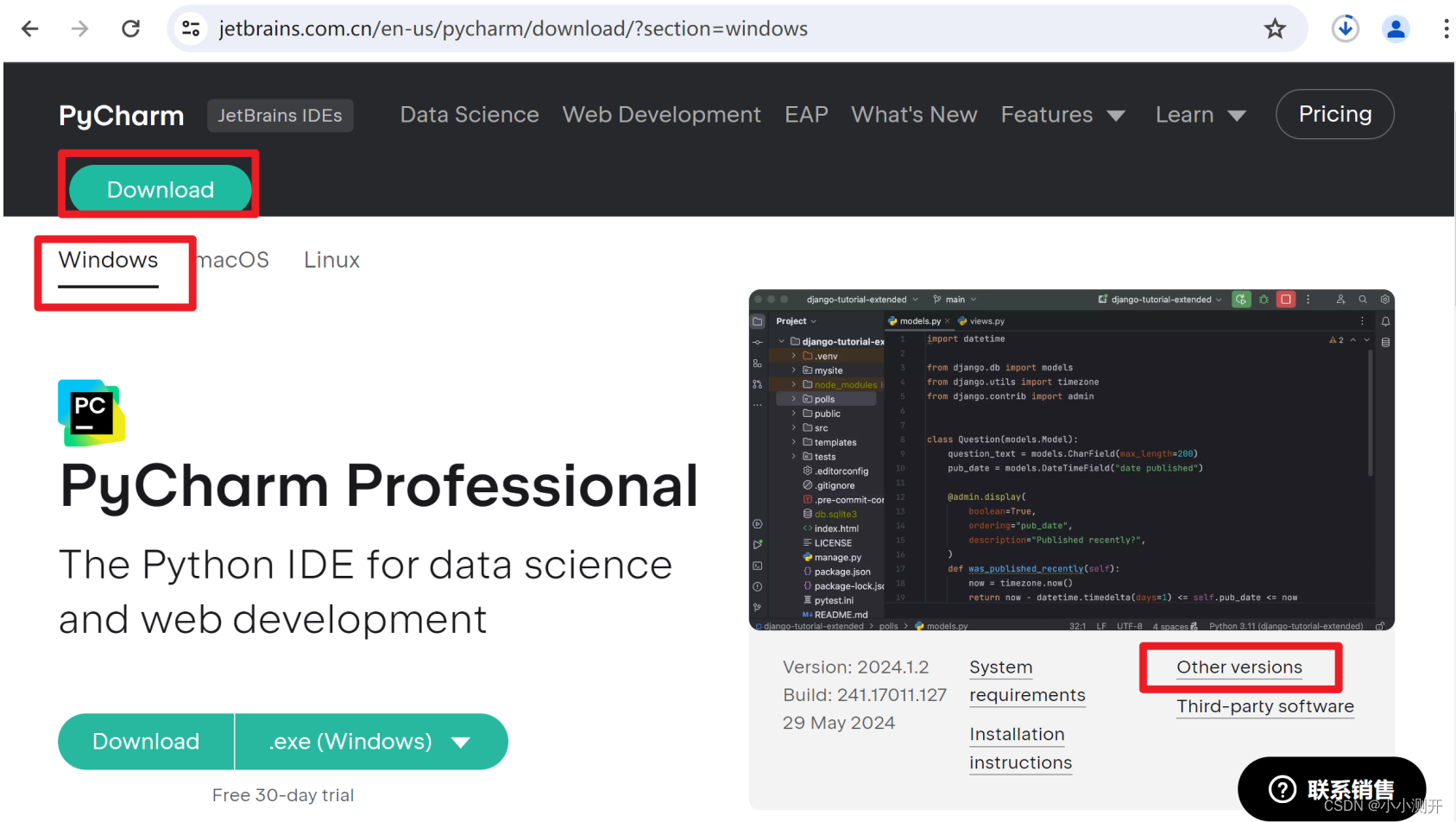Click the PC PyCharm product logo
Image resolution: width=1456 pixels, height=822 pixels.
point(91,413)
